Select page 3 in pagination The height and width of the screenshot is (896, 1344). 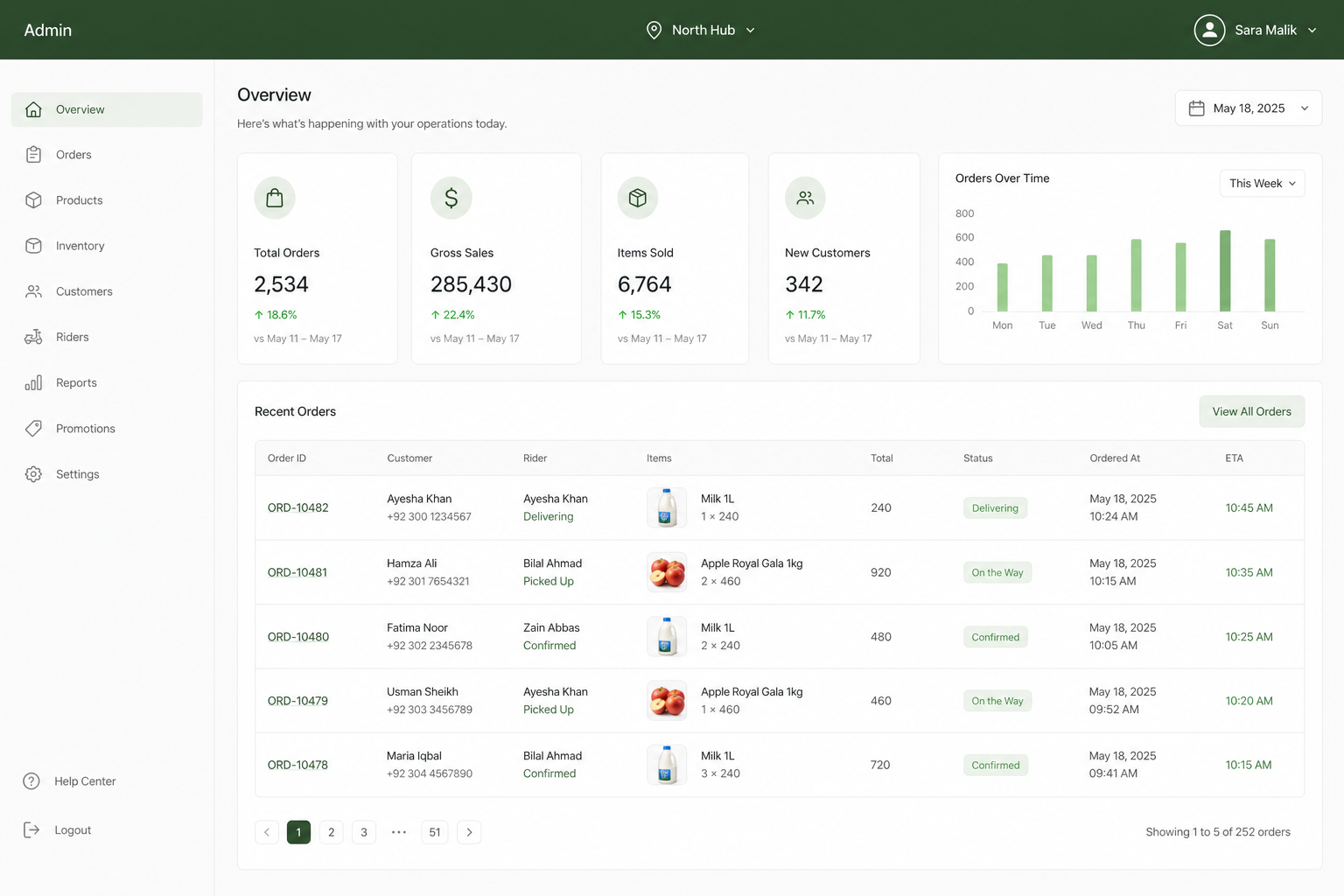coord(364,832)
